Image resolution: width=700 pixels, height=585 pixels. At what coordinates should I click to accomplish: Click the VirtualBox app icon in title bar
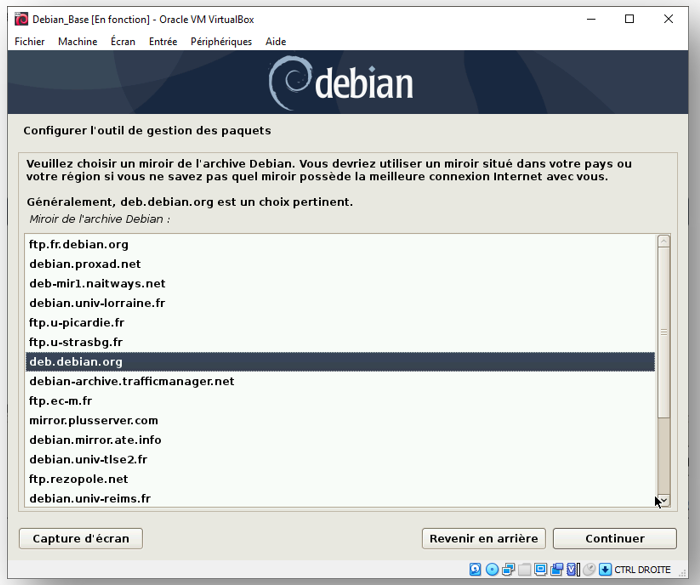click(x=21, y=19)
